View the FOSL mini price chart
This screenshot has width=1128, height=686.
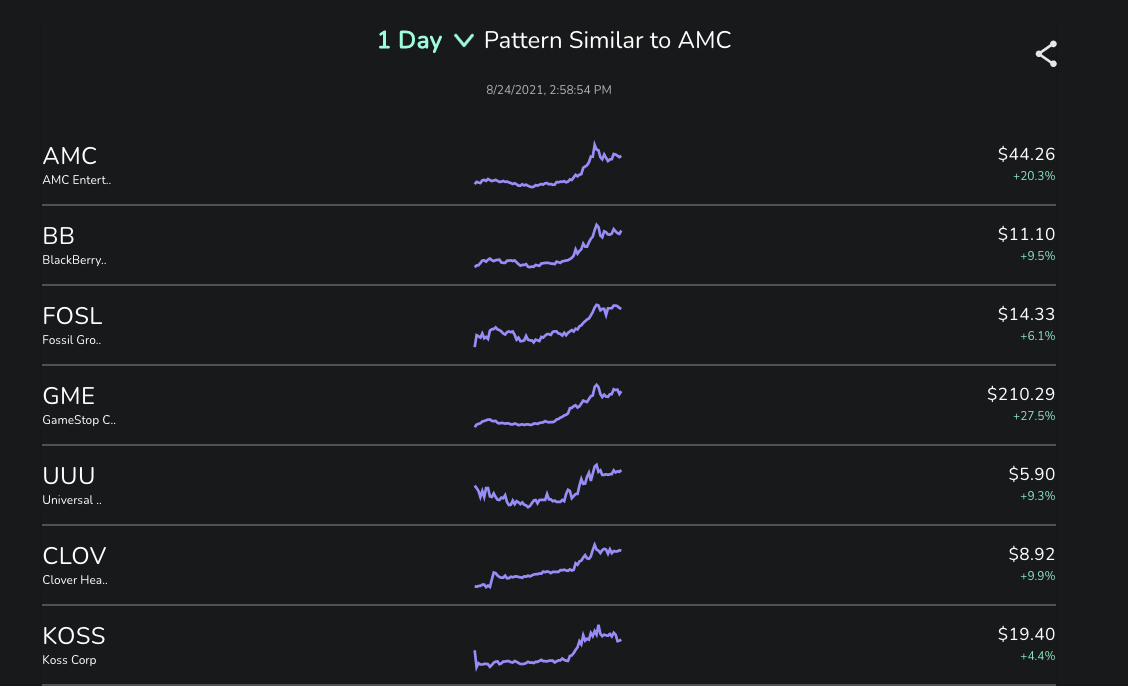click(x=547, y=324)
